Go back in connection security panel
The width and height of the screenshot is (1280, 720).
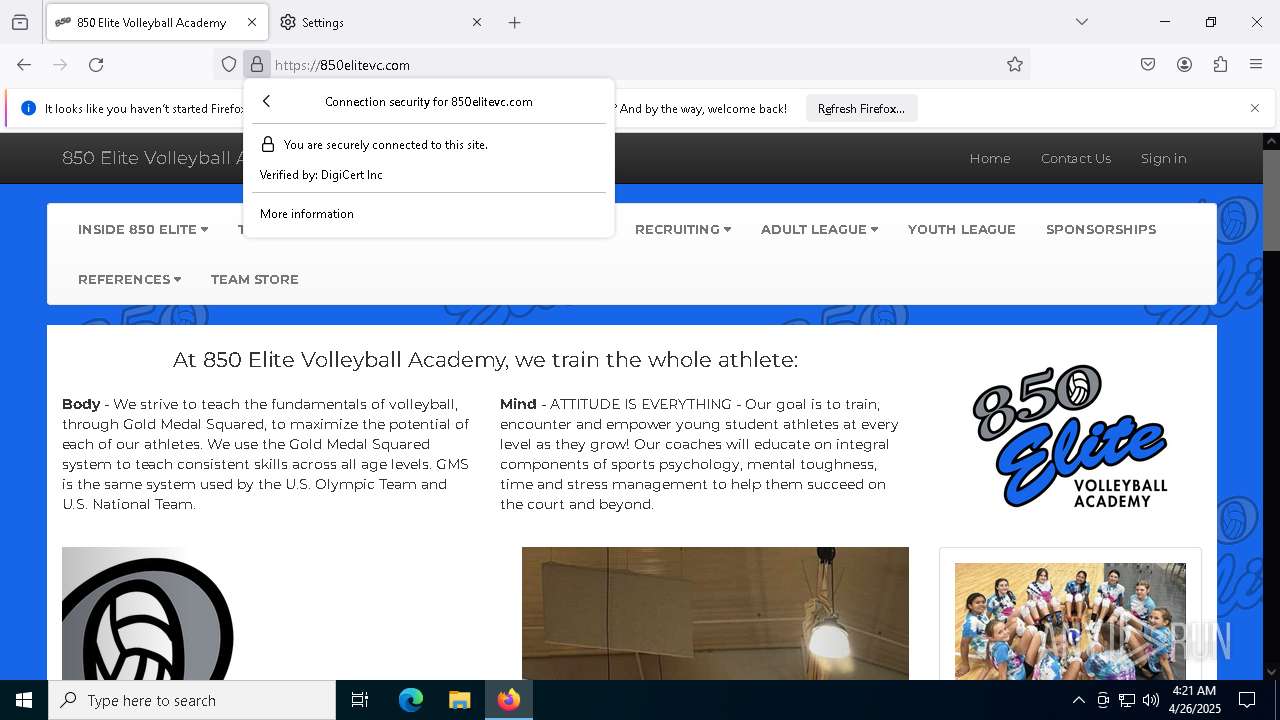(x=267, y=101)
